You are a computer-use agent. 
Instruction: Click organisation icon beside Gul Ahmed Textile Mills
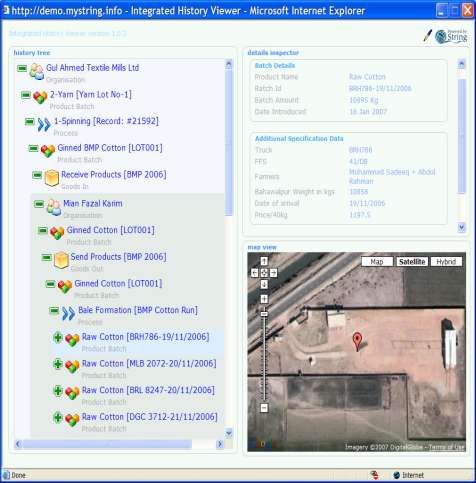pos(37,71)
